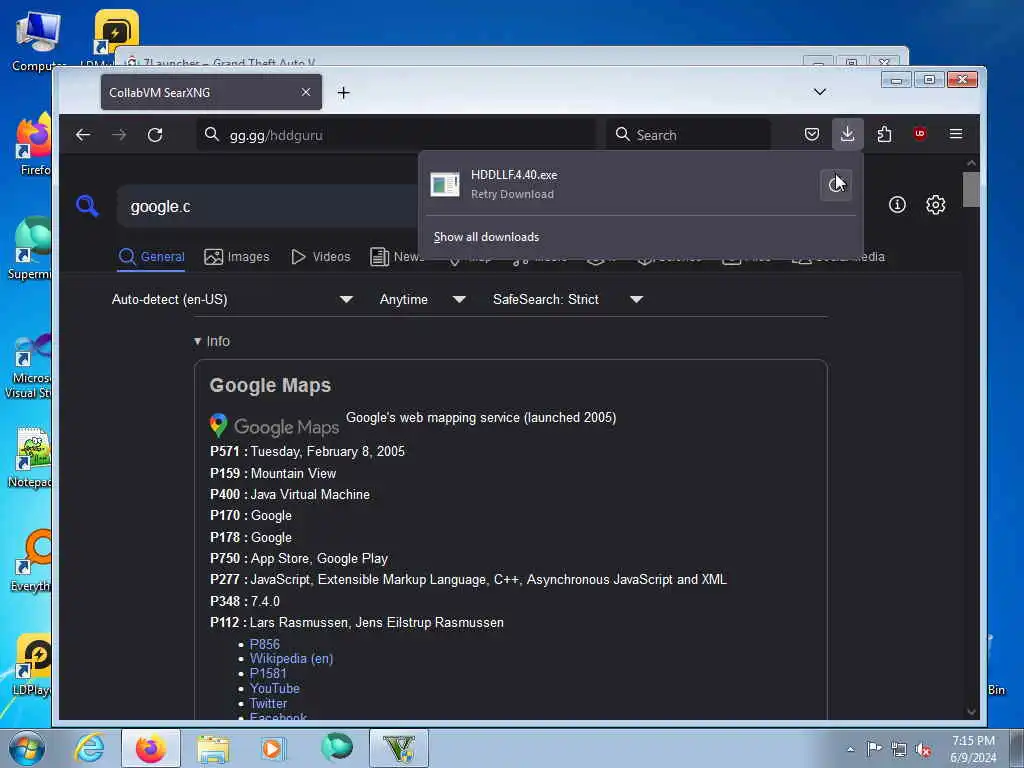This screenshot has height=768, width=1024.
Task: Click the gg.gg/hddguru address bar
Action: (396, 135)
